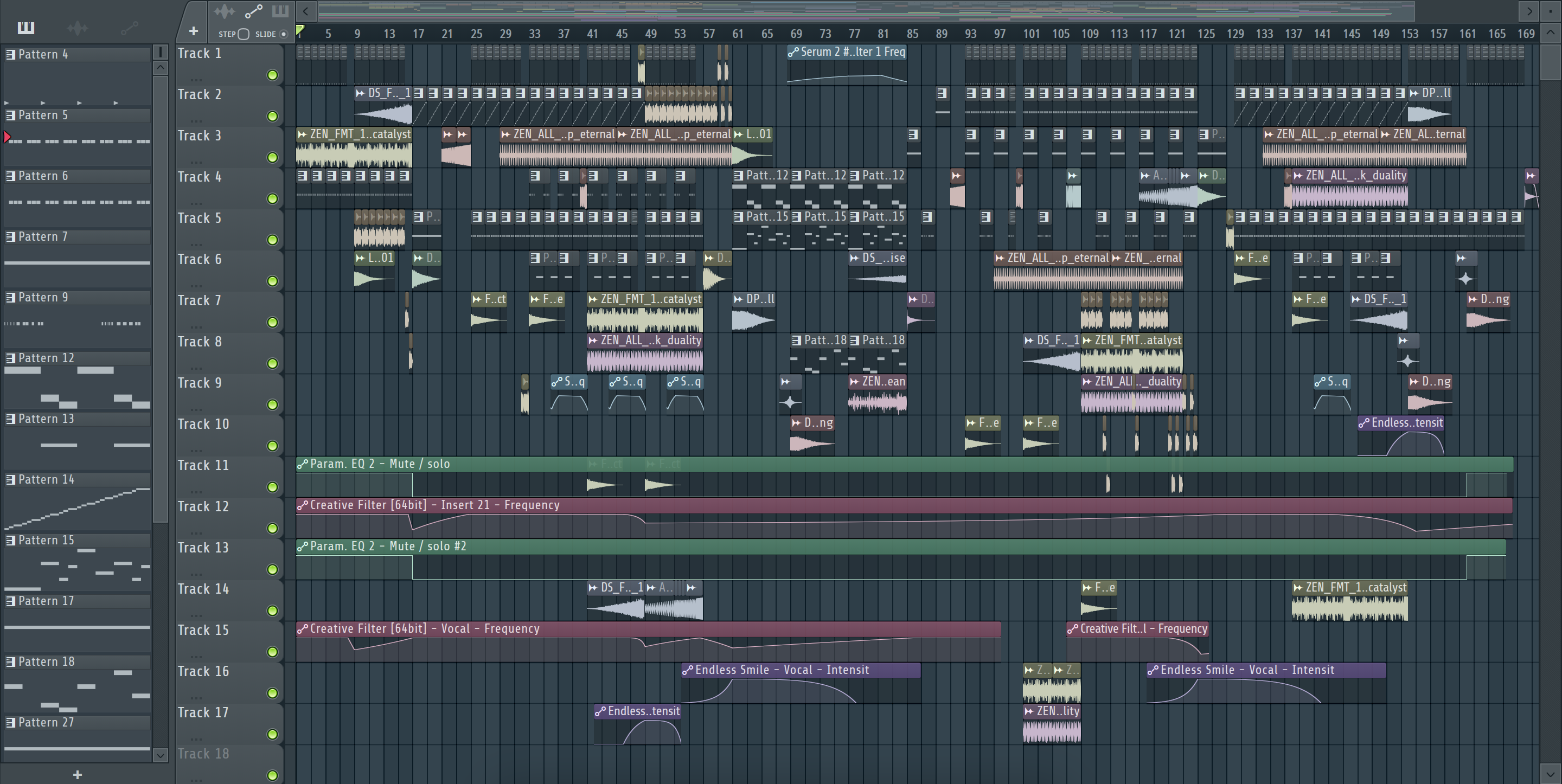Click icon of first Patt..18 clip on Track 8
The width and height of the screenshot is (1562, 784).
[796, 341]
